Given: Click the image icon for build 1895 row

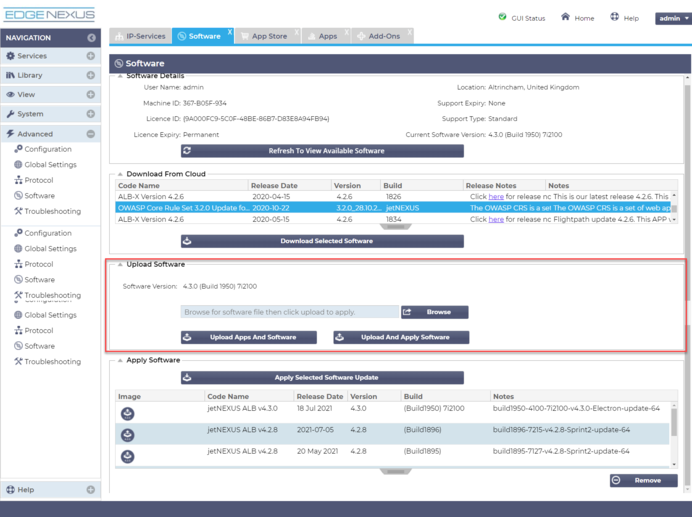Looking at the screenshot, I should tap(128, 456).
